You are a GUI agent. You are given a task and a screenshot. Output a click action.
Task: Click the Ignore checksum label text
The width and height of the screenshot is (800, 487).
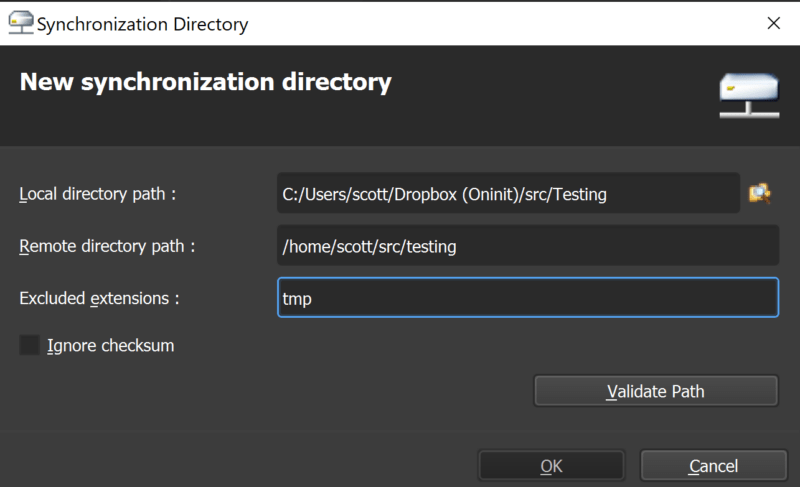110,346
